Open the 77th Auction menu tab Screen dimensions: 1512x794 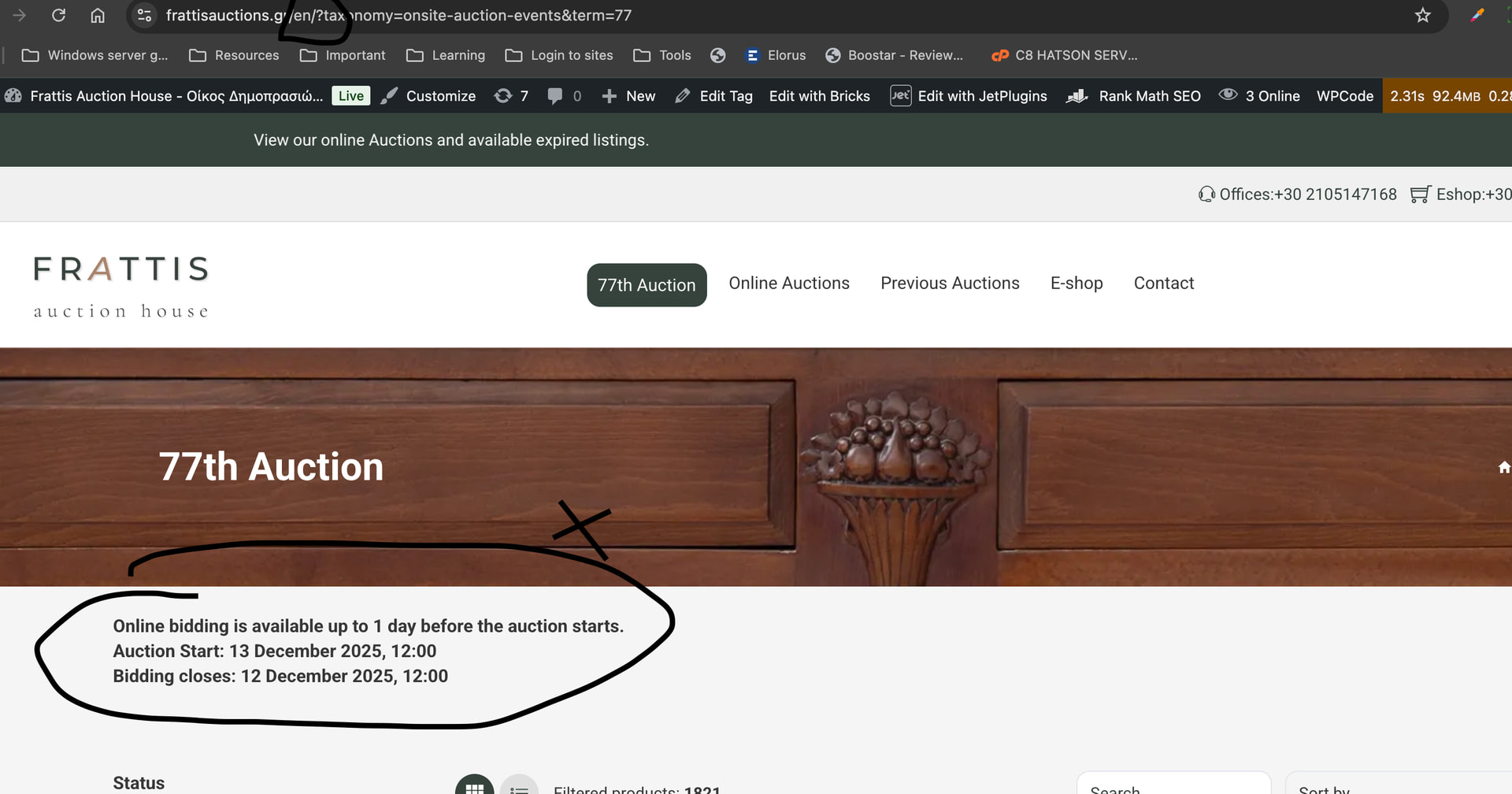[x=647, y=285]
